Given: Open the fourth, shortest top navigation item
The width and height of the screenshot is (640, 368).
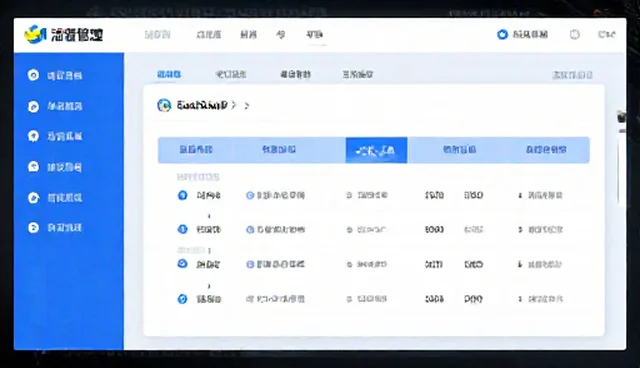Looking at the screenshot, I should (x=281, y=35).
